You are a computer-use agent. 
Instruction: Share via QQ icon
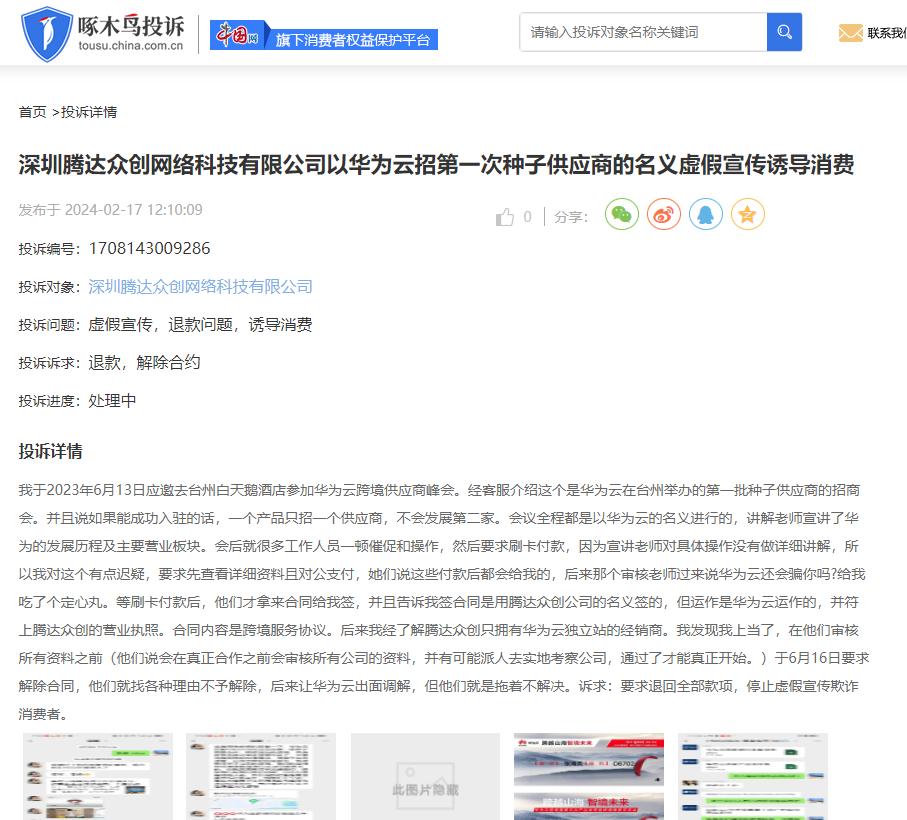[x=705, y=214]
